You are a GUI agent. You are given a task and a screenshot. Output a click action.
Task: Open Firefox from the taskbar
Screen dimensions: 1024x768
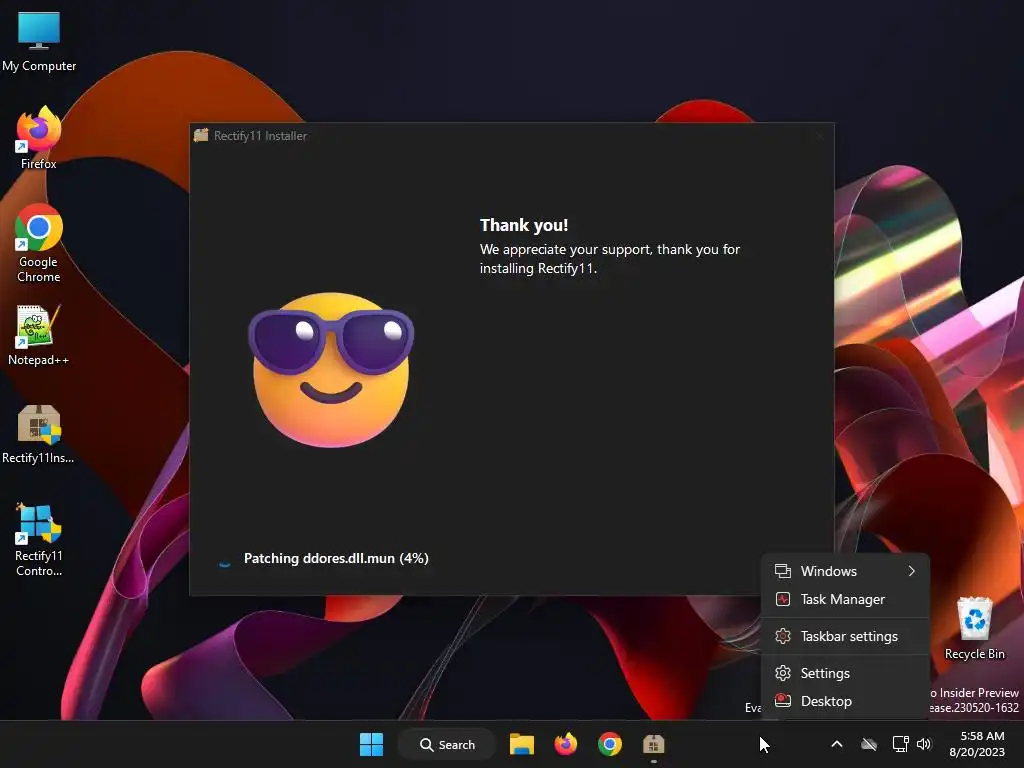pyautogui.click(x=566, y=744)
